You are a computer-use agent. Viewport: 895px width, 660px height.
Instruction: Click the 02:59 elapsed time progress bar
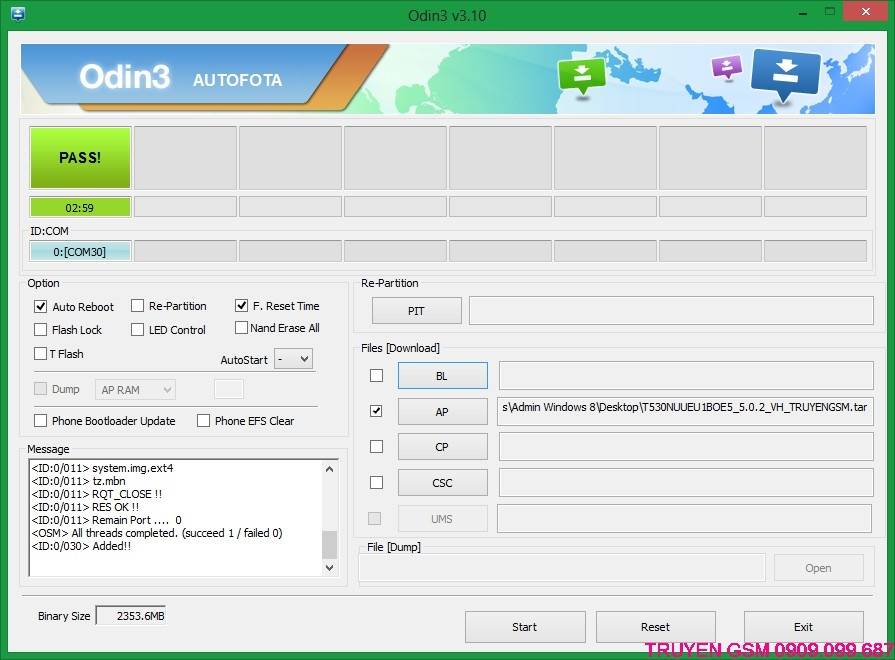coord(80,207)
